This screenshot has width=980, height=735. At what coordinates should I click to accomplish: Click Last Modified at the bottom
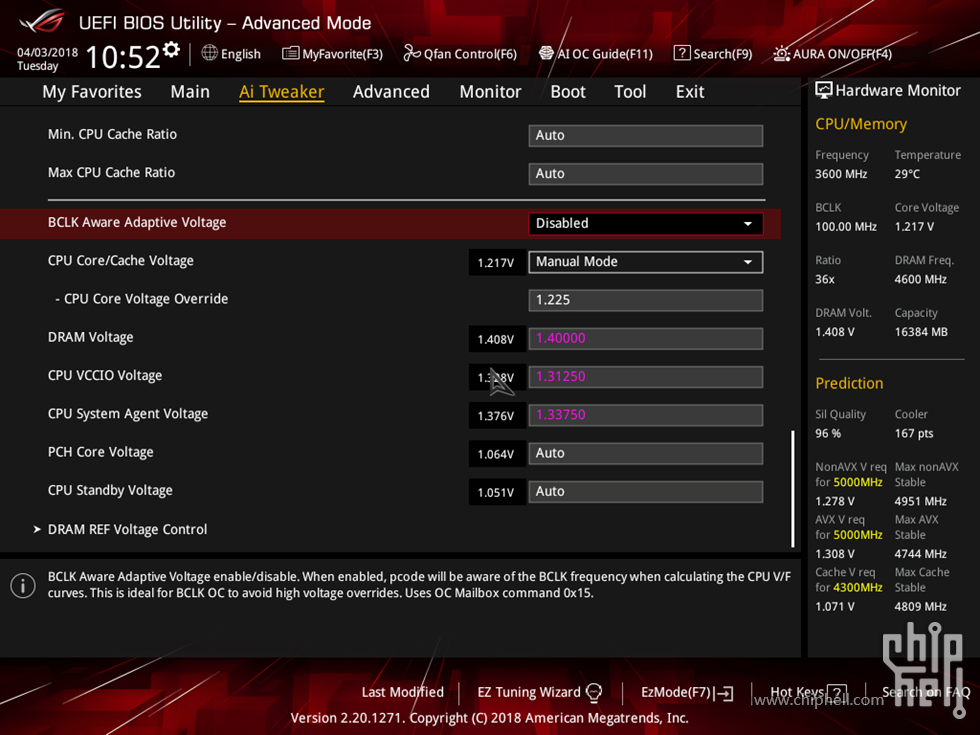402,692
